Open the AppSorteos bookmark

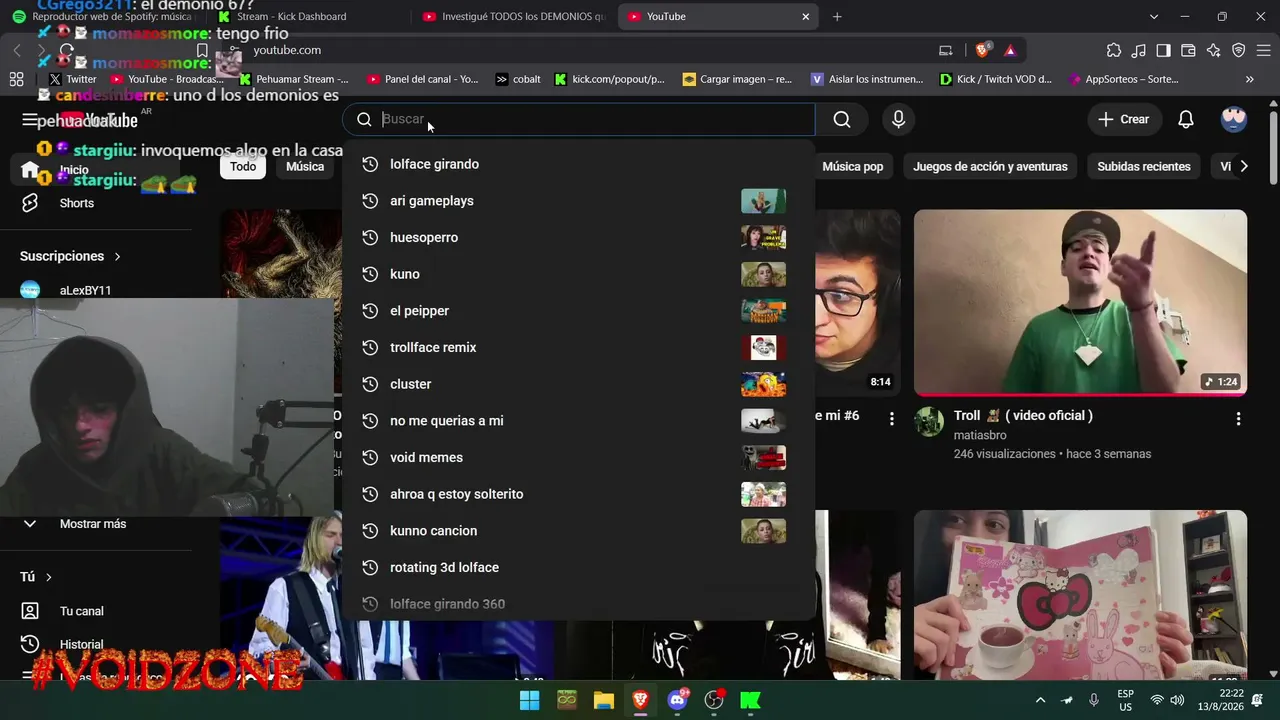[1124, 79]
